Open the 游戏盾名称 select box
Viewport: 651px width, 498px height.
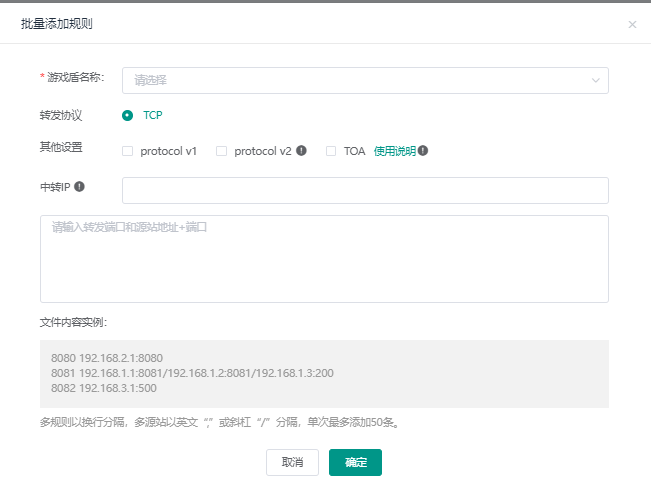click(350, 80)
